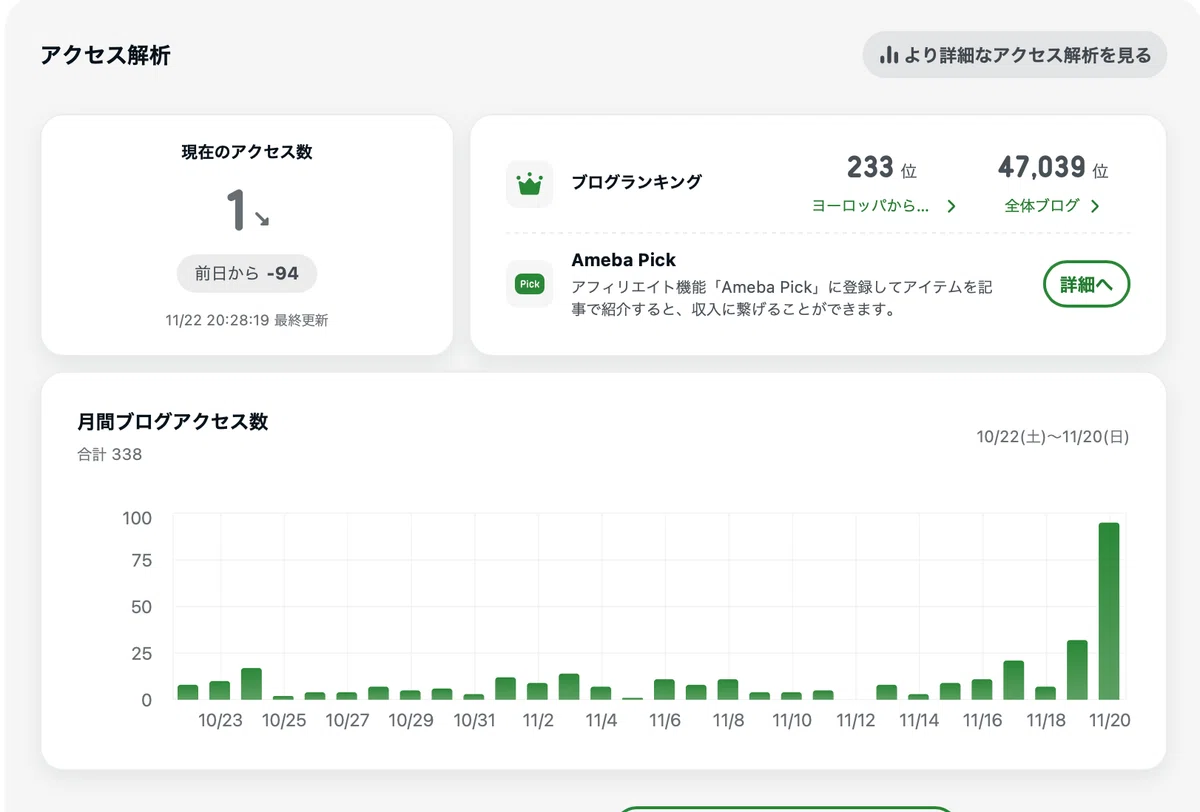This screenshot has width=1200, height=812.
Task: Click the 前日から -94 pill
Action: click(247, 273)
